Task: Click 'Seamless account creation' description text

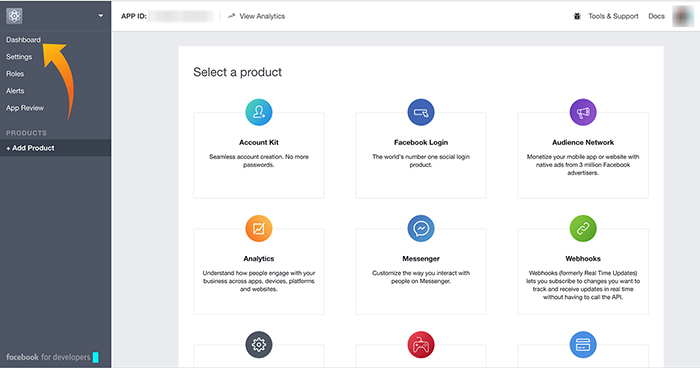Action: pos(259,161)
